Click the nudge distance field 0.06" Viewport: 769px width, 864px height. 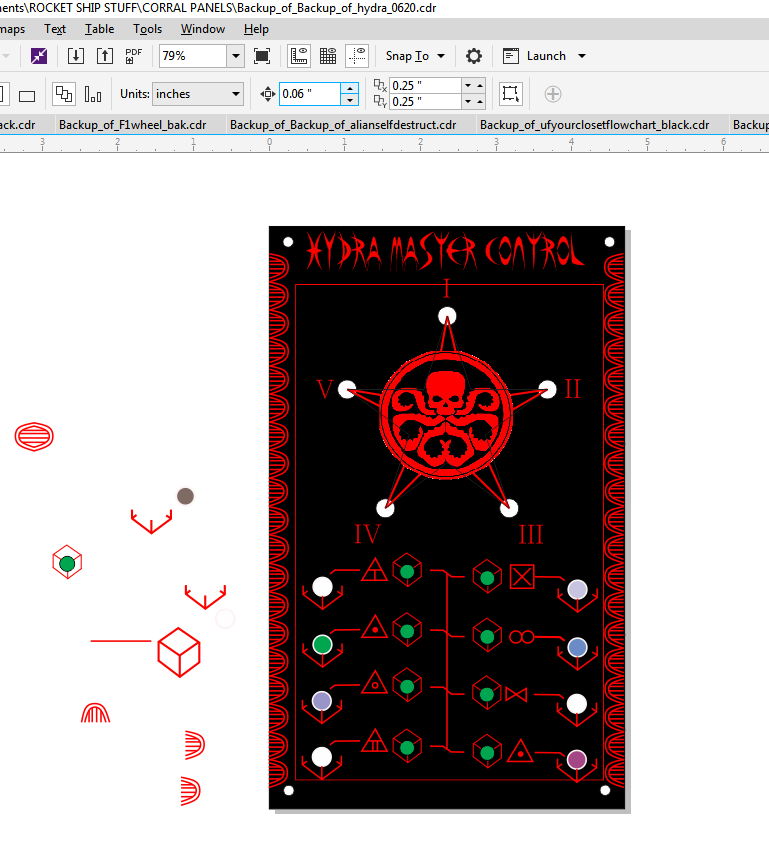pyautogui.click(x=310, y=94)
